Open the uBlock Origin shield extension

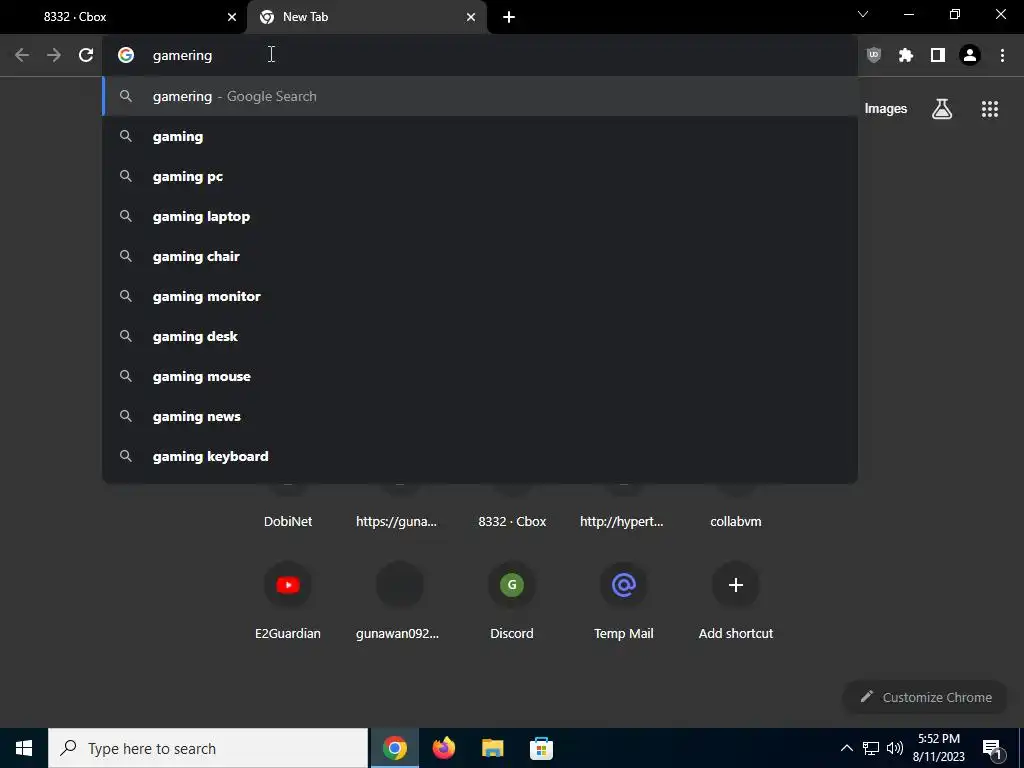pos(874,56)
